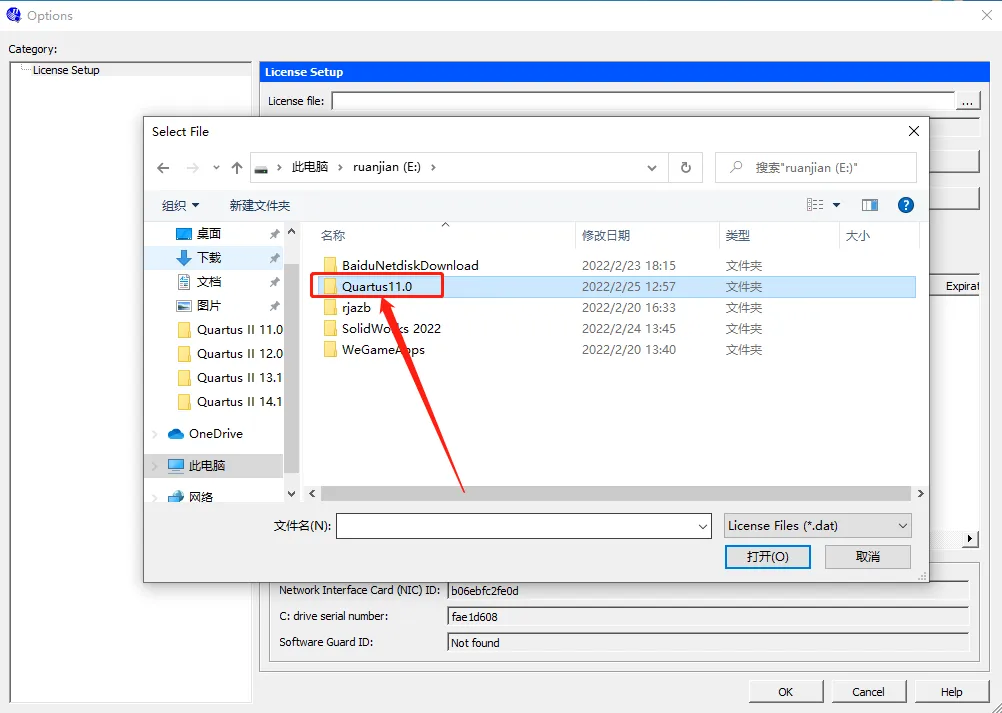Image resolution: width=1002 pixels, height=713 pixels.
Task: Open help with blue question icon
Action: coord(906,205)
